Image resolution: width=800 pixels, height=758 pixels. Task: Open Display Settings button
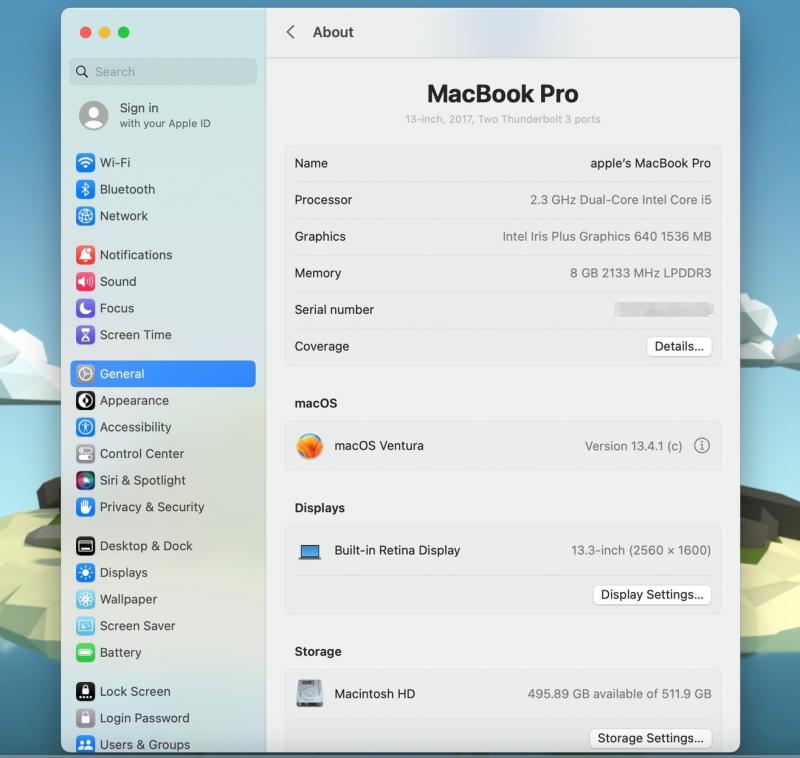(652, 595)
